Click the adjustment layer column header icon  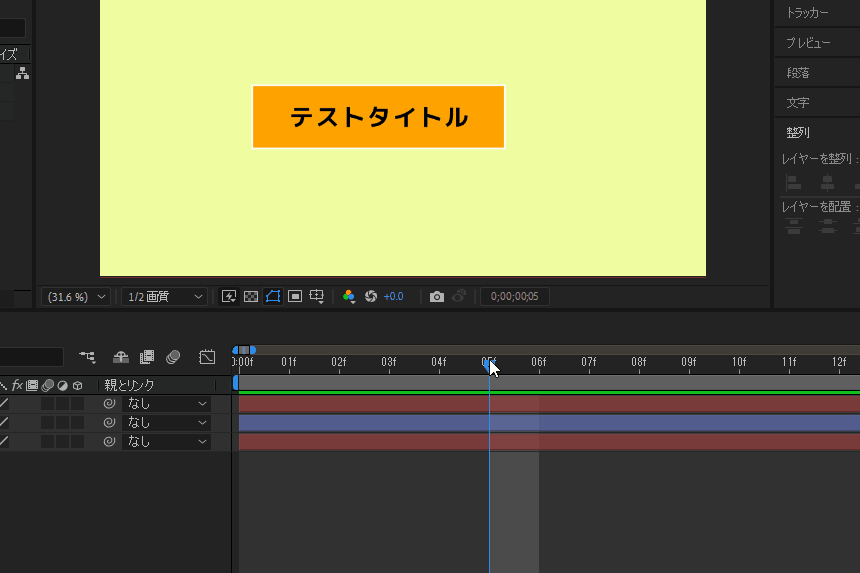pos(63,385)
